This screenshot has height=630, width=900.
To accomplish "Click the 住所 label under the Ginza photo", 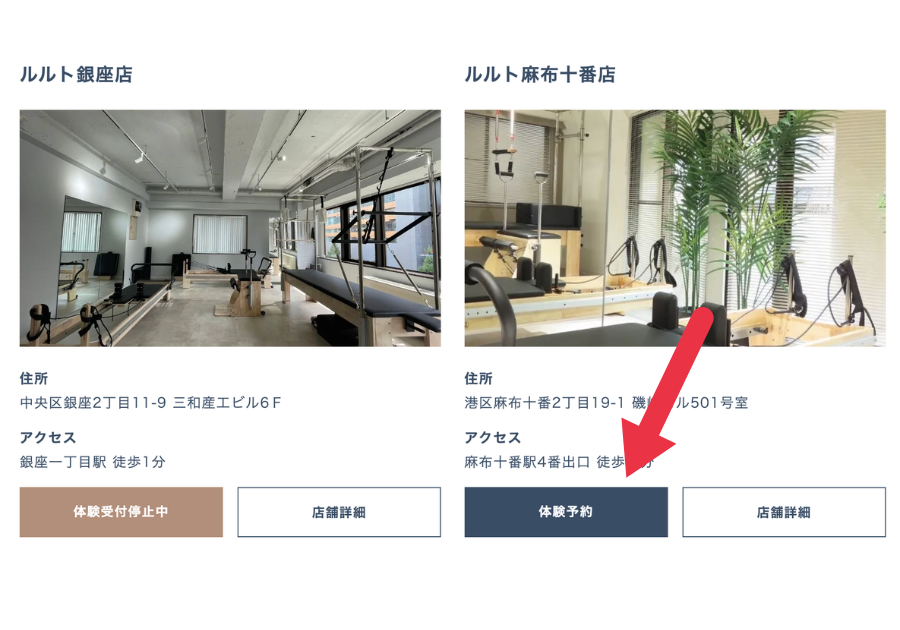I will tap(34, 379).
